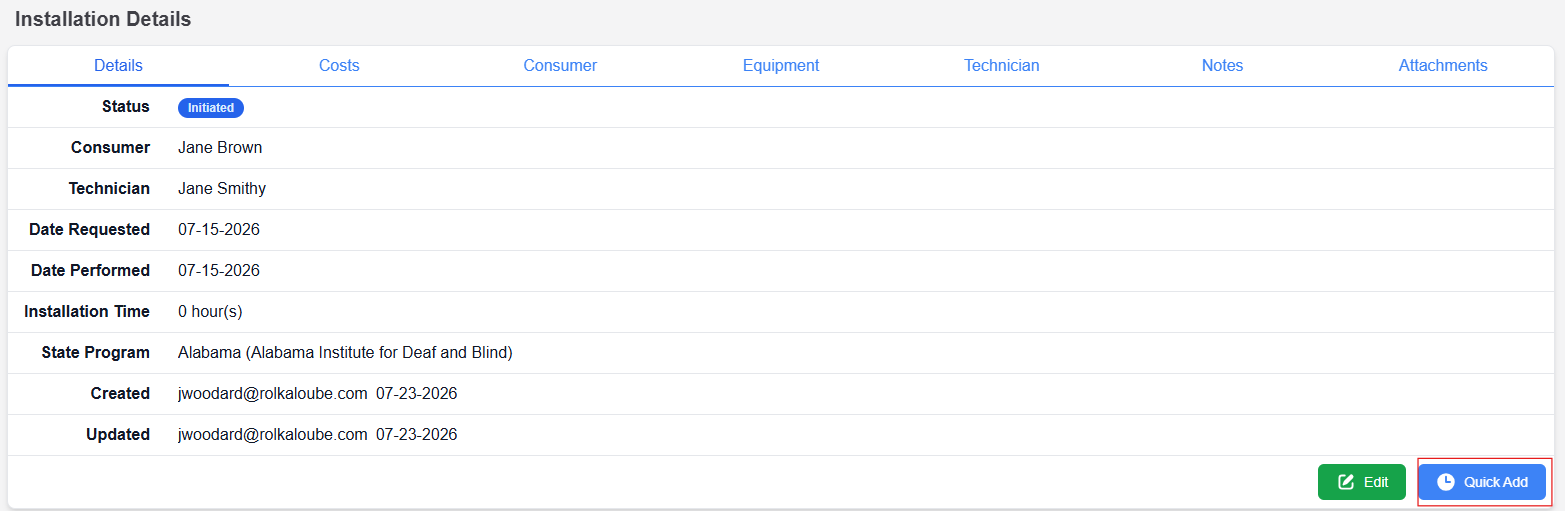Viewport: 1565px width, 511px height.
Task: Open the Attachments tab
Action: 1443,65
